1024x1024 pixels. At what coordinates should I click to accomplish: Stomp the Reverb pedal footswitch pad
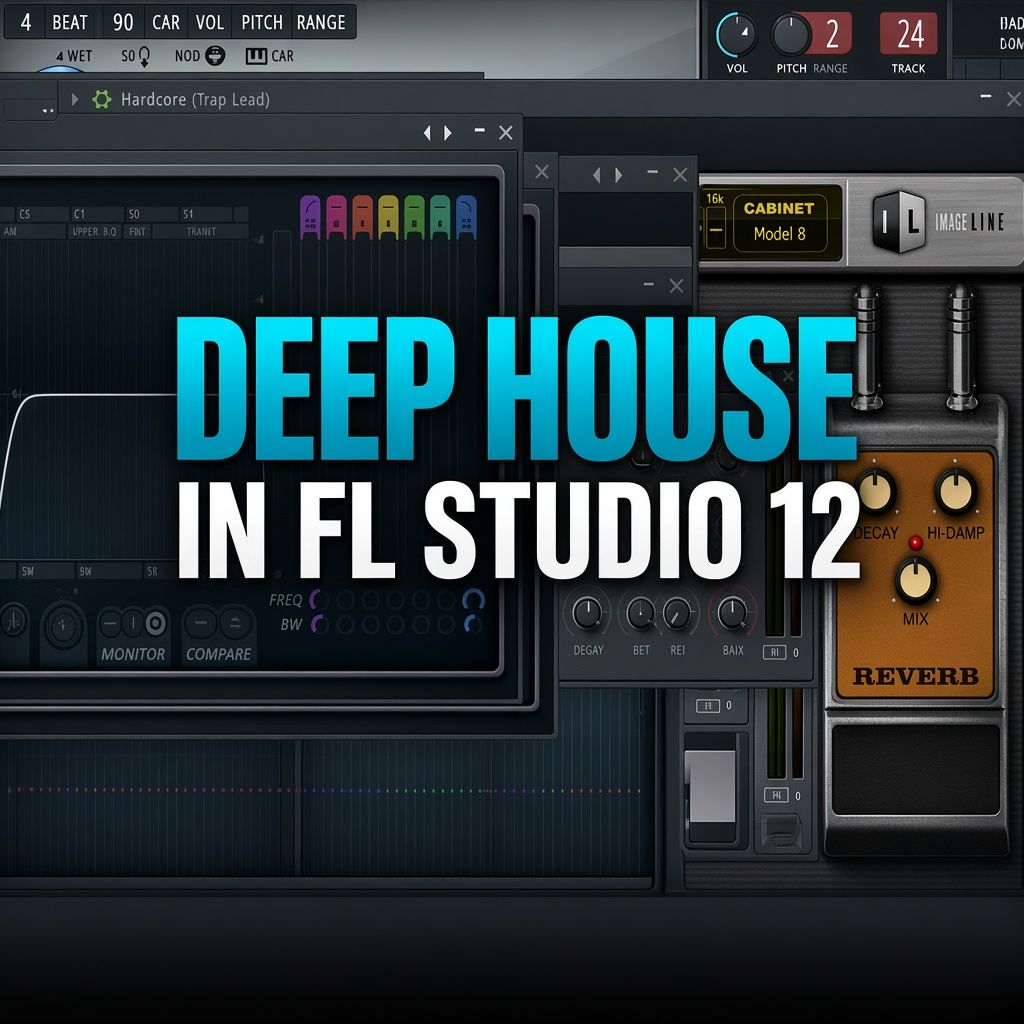coord(916,769)
